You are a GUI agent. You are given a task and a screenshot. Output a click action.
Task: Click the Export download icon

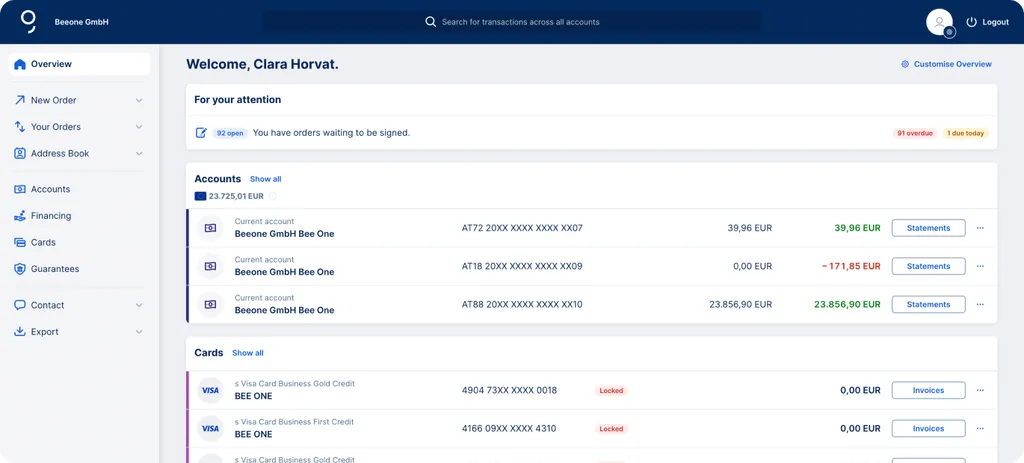(x=20, y=332)
